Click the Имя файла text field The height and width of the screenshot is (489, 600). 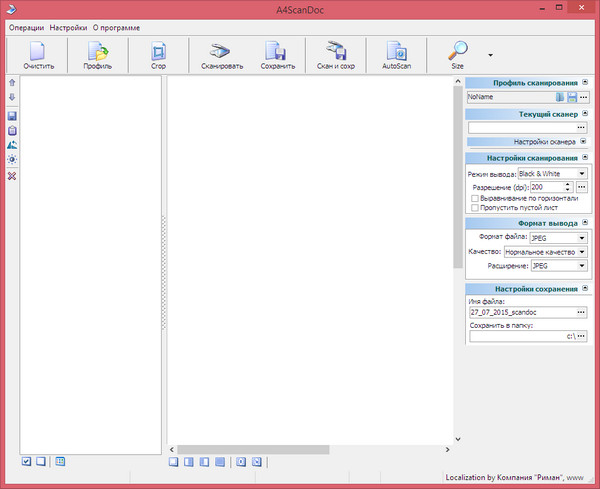coord(520,312)
